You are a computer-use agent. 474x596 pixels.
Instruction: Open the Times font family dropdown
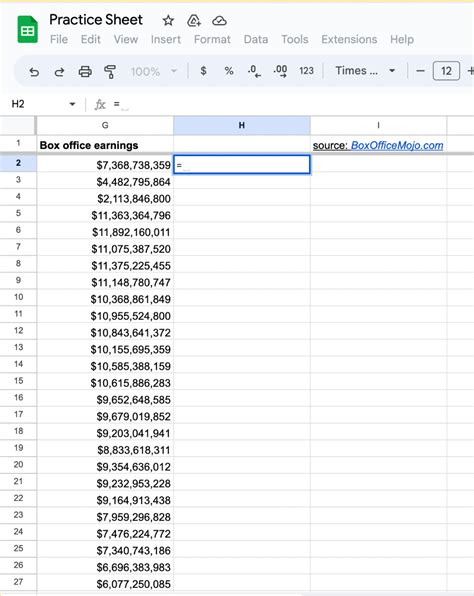coord(365,71)
